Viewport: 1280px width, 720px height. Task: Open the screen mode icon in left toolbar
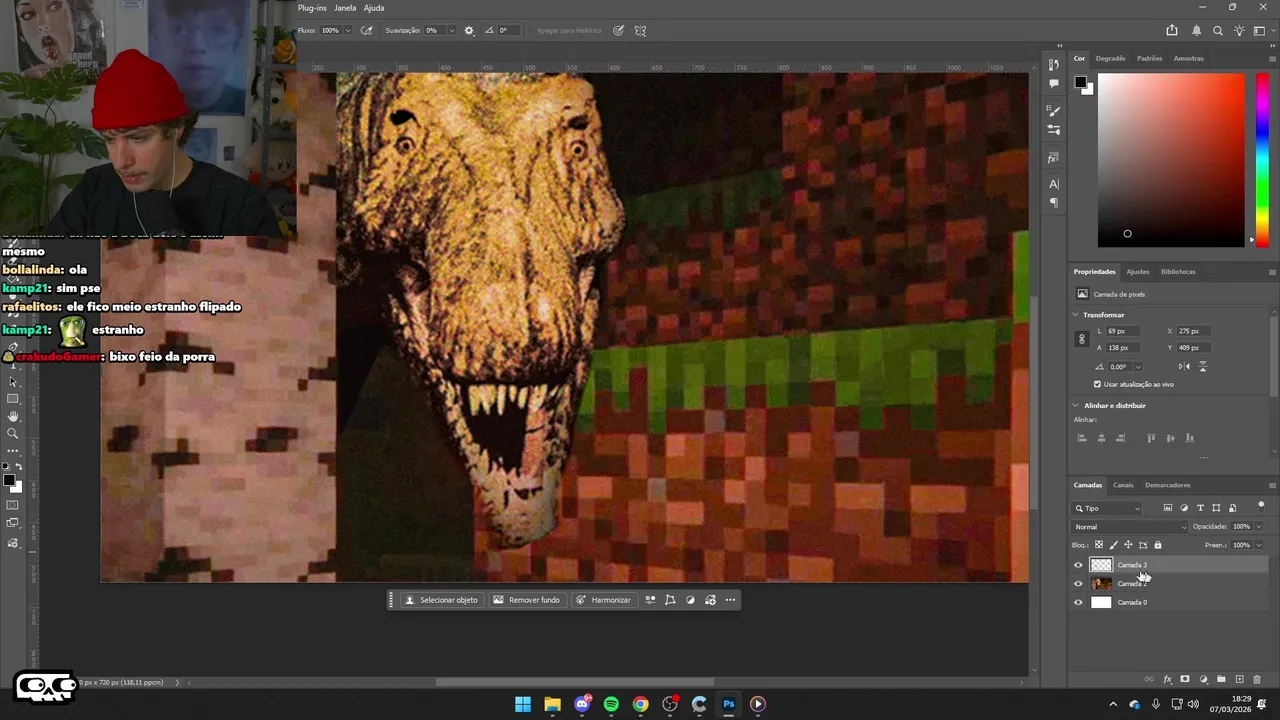(13, 522)
